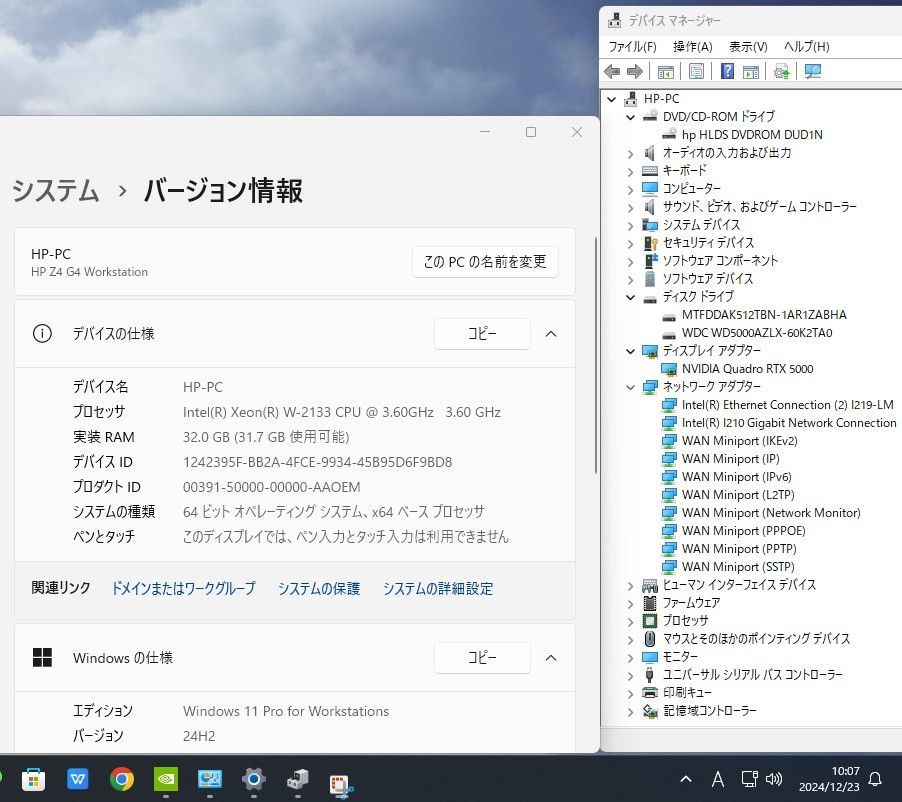Viewport: 902px width, 802px height.
Task: Select the WDC WD5000AZLX-60K2TA0 disk
Action: [756, 333]
